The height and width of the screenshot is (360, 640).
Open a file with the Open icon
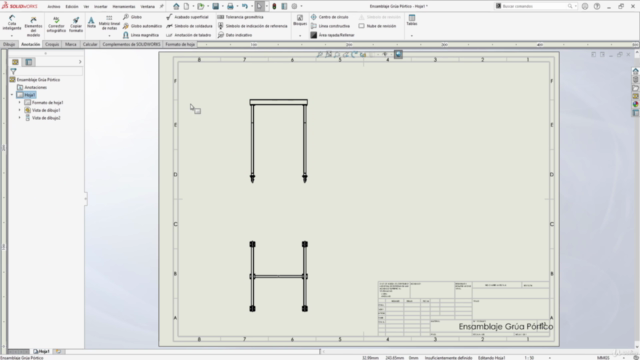pyautogui.click(x=200, y=6)
